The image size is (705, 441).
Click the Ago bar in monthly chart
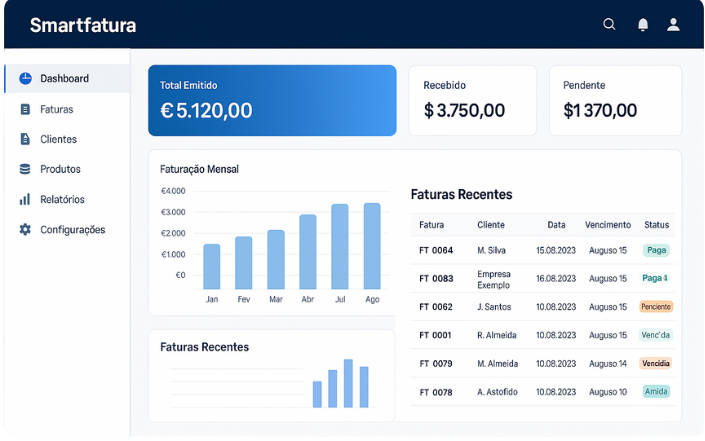(372, 246)
